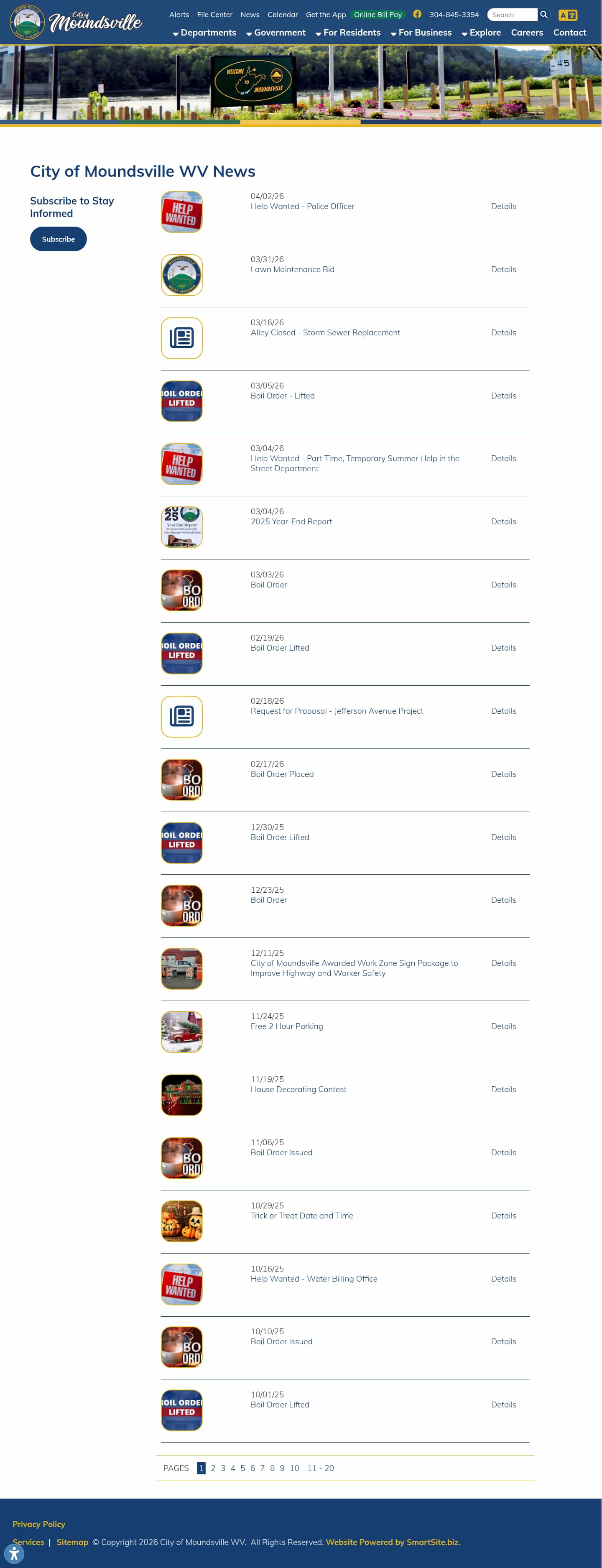Expand the Government dropdown menu
This screenshot has width=602, height=1568.
[276, 33]
